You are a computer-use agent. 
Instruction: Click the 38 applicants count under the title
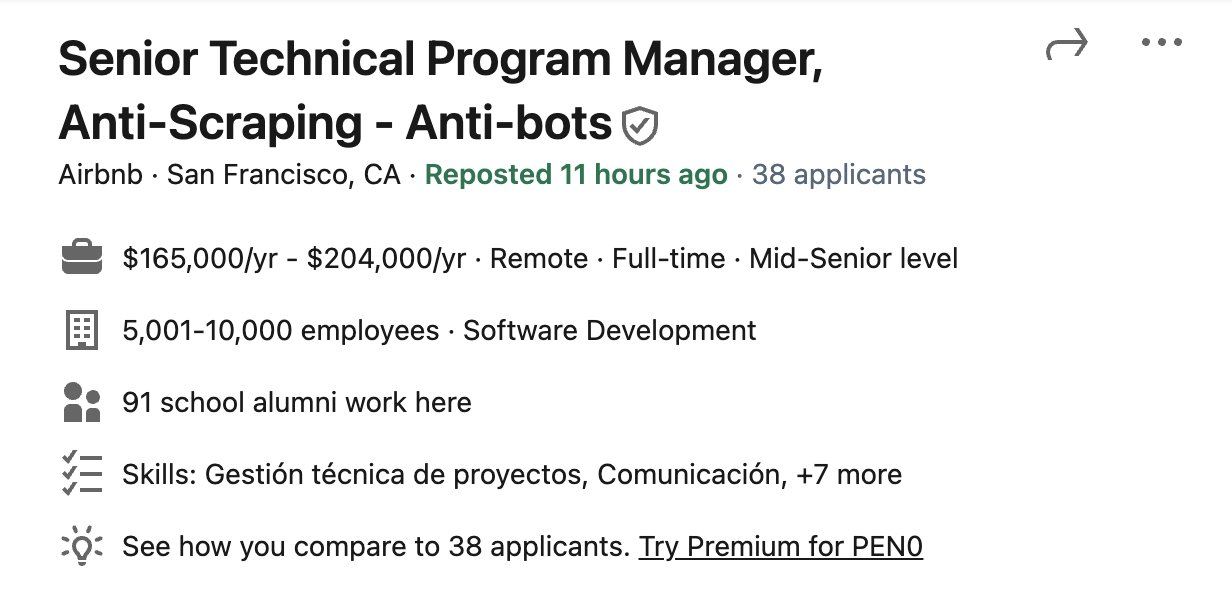838,176
